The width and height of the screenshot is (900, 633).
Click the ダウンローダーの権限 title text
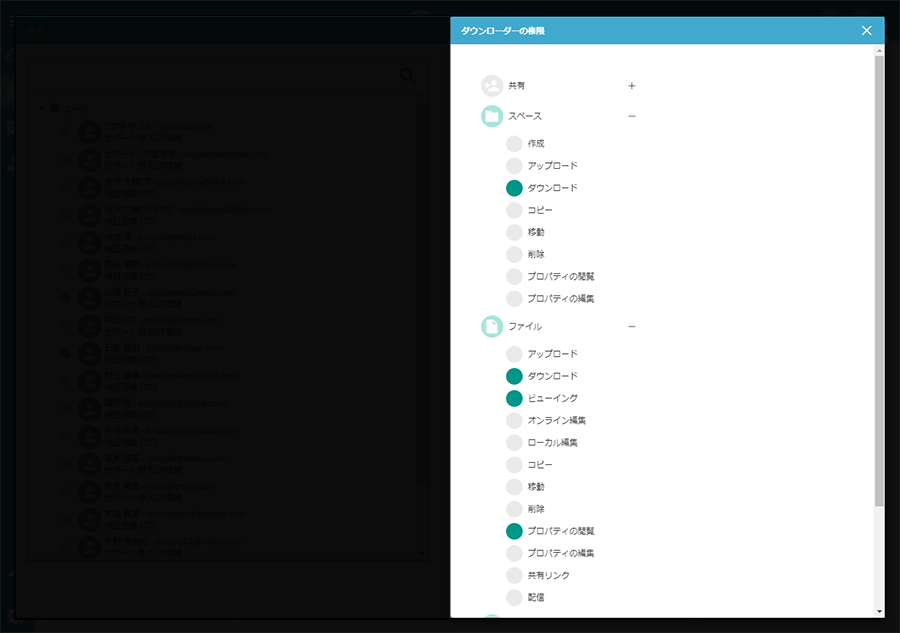[503, 30]
